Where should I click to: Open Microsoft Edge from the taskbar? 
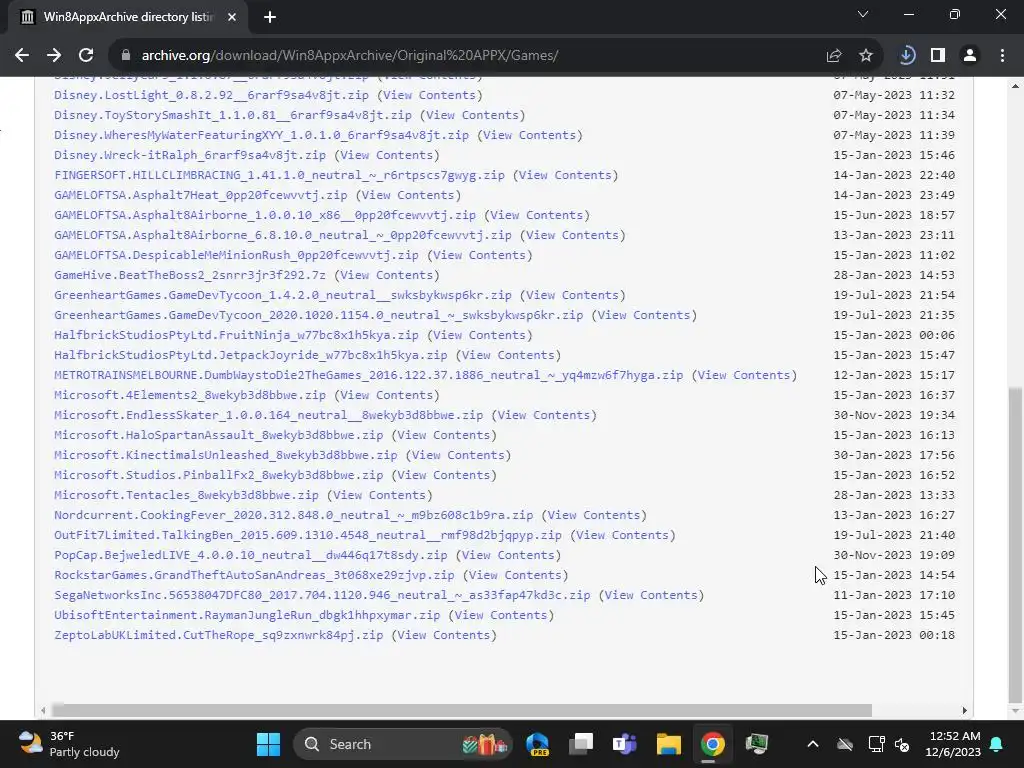pyautogui.click(x=537, y=744)
